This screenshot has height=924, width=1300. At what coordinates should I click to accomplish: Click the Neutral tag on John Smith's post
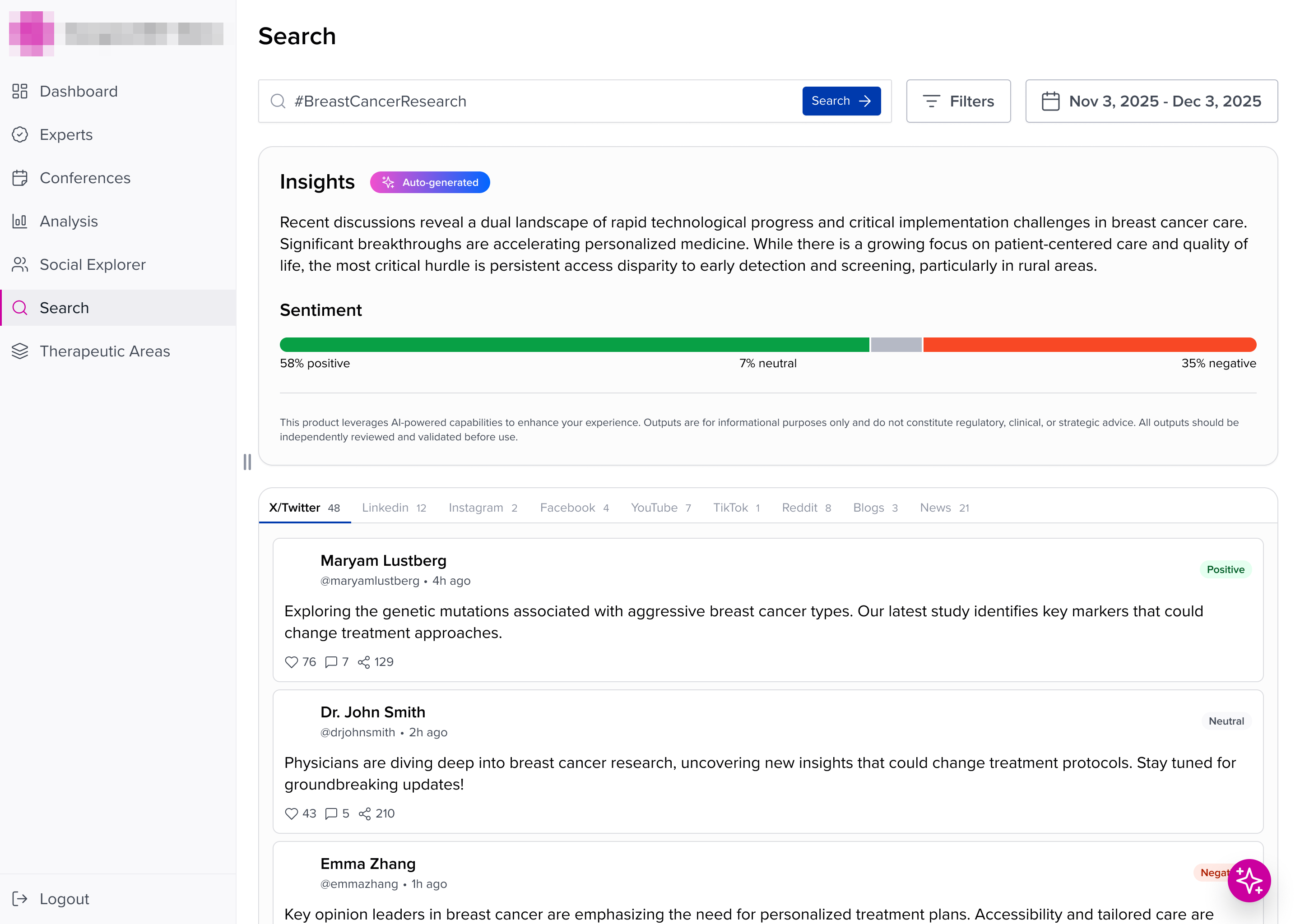pyautogui.click(x=1226, y=721)
